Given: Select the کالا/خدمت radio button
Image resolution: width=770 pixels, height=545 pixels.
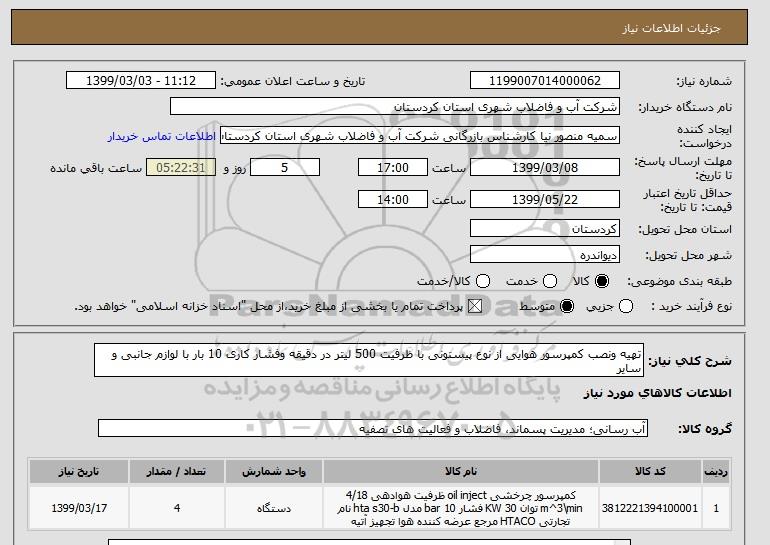Looking at the screenshot, I should click(x=483, y=281).
